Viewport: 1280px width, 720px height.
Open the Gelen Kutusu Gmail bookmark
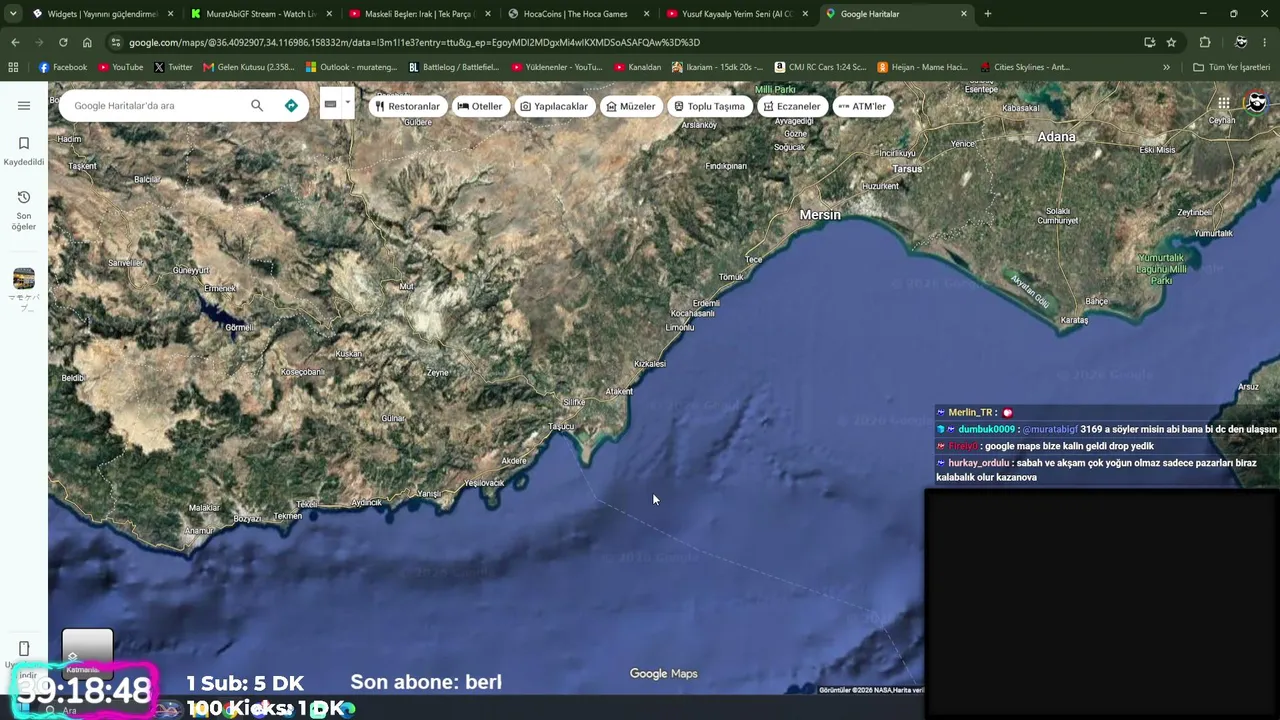pos(249,67)
